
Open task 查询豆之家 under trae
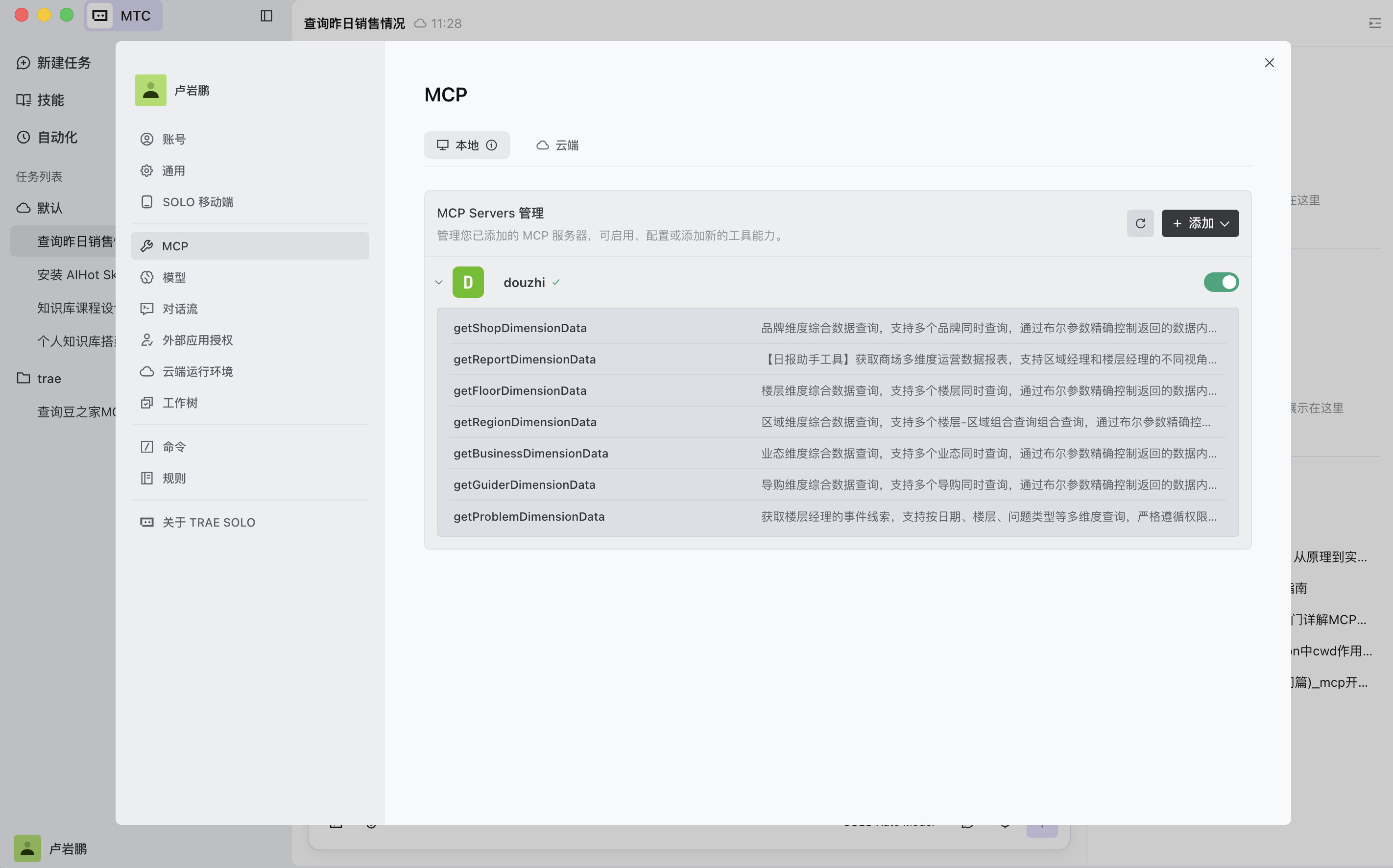[63, 411]
